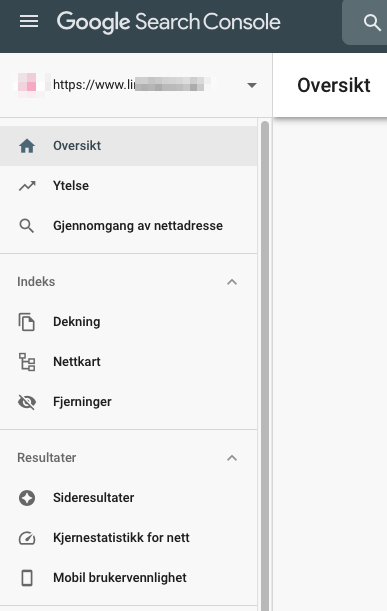
Task: Collapse the Indeks section chevron
Action: [x=232, y=282]
